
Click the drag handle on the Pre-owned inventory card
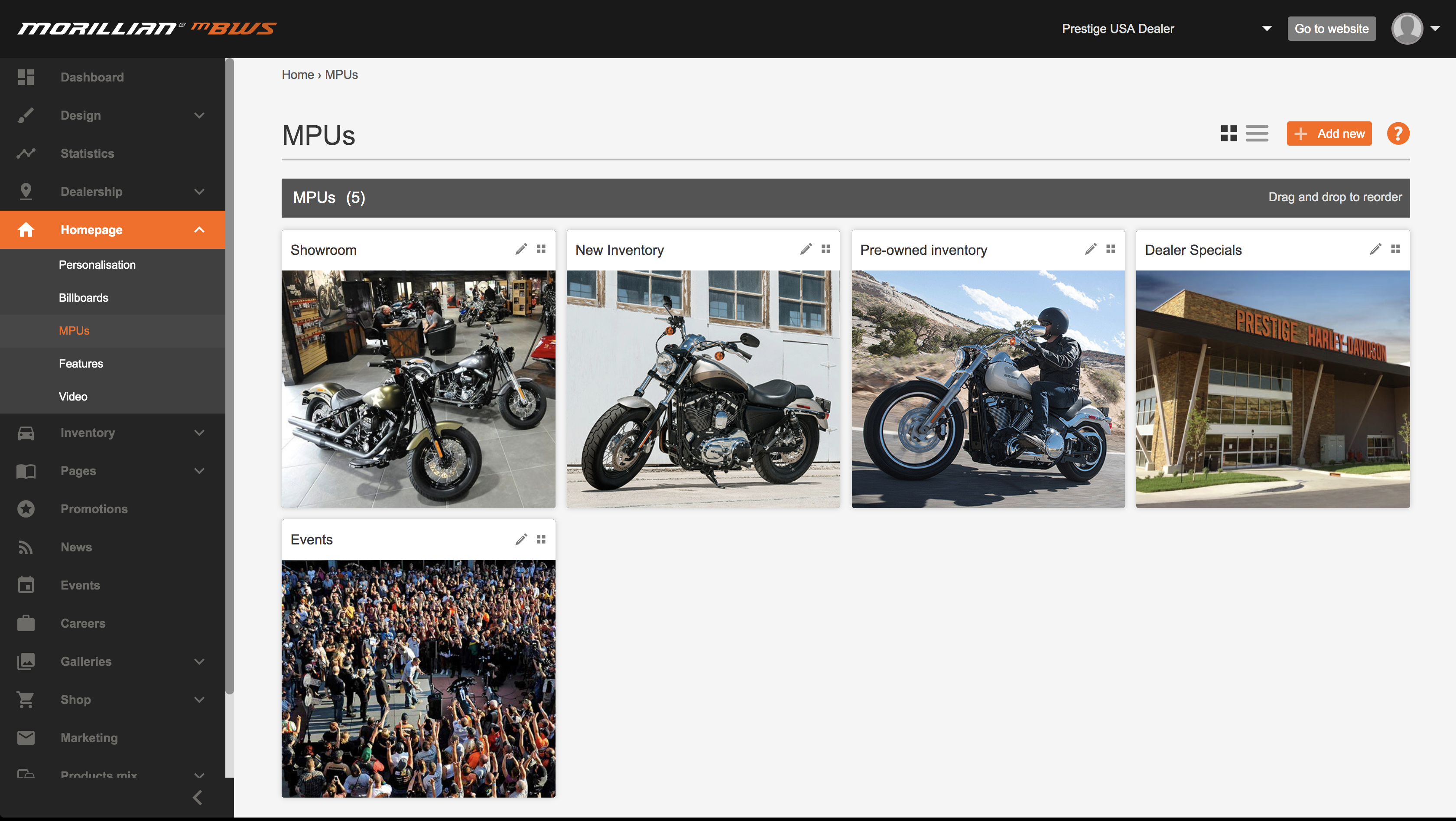(x=1110, y=249)
